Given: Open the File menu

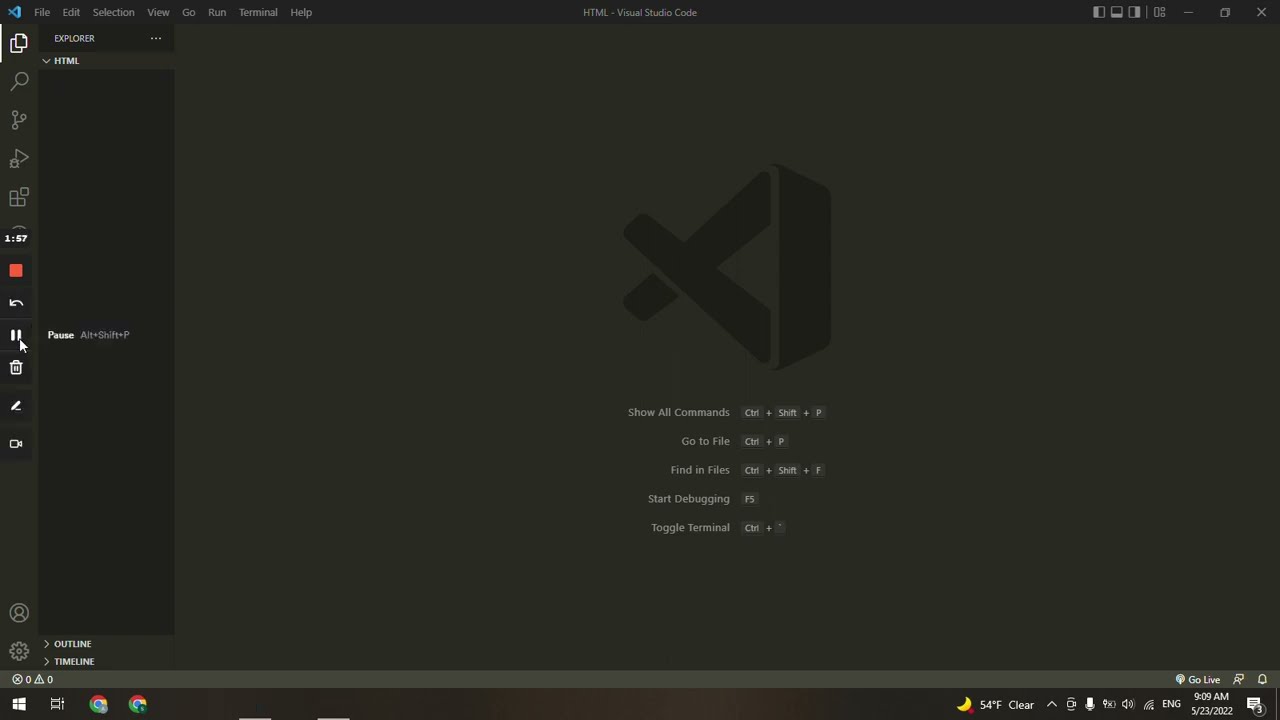Looking at the screenshot, I should tap(42, 12).
